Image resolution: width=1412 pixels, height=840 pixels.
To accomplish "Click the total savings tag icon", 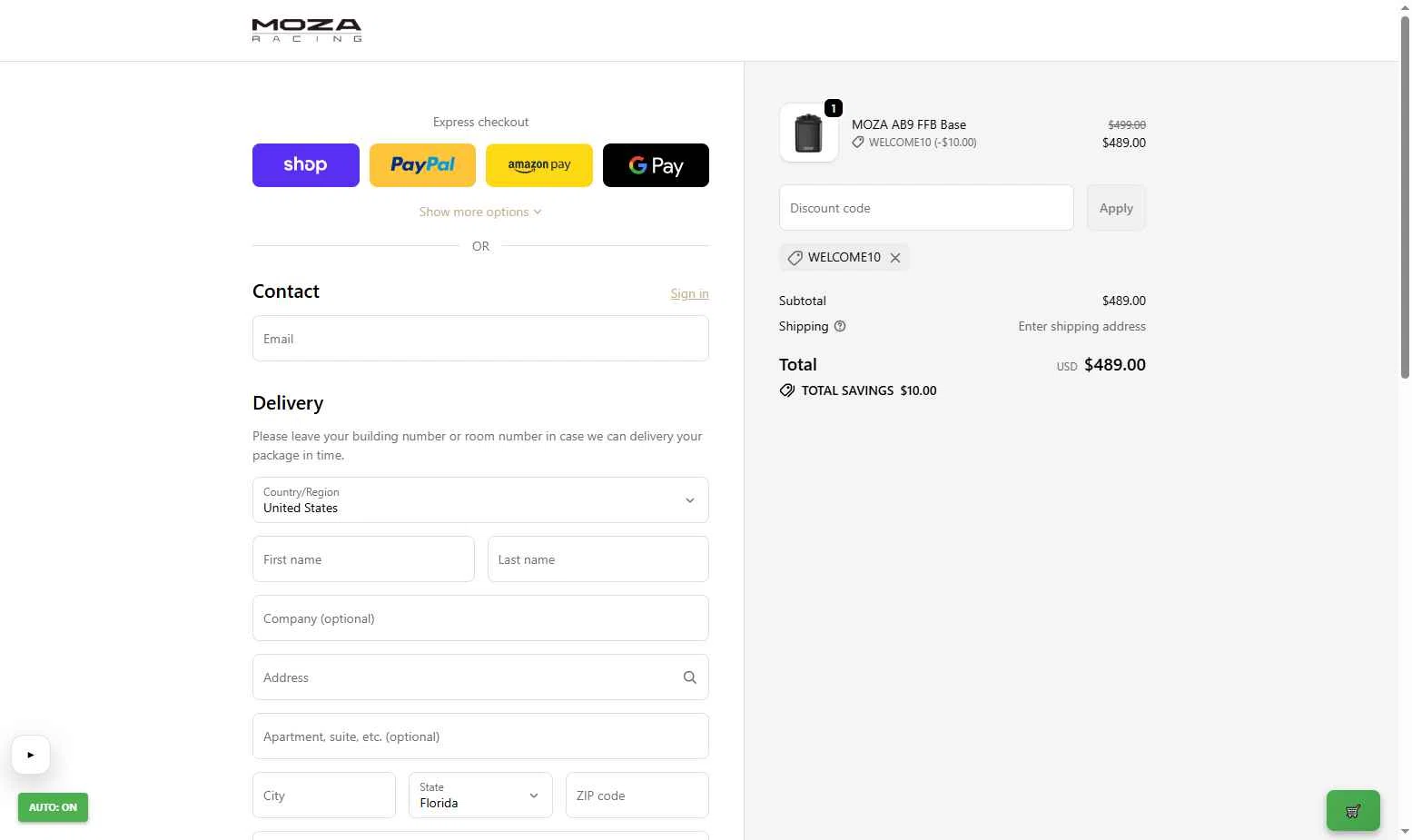I will pyautogui.click(x=787, y=390).
